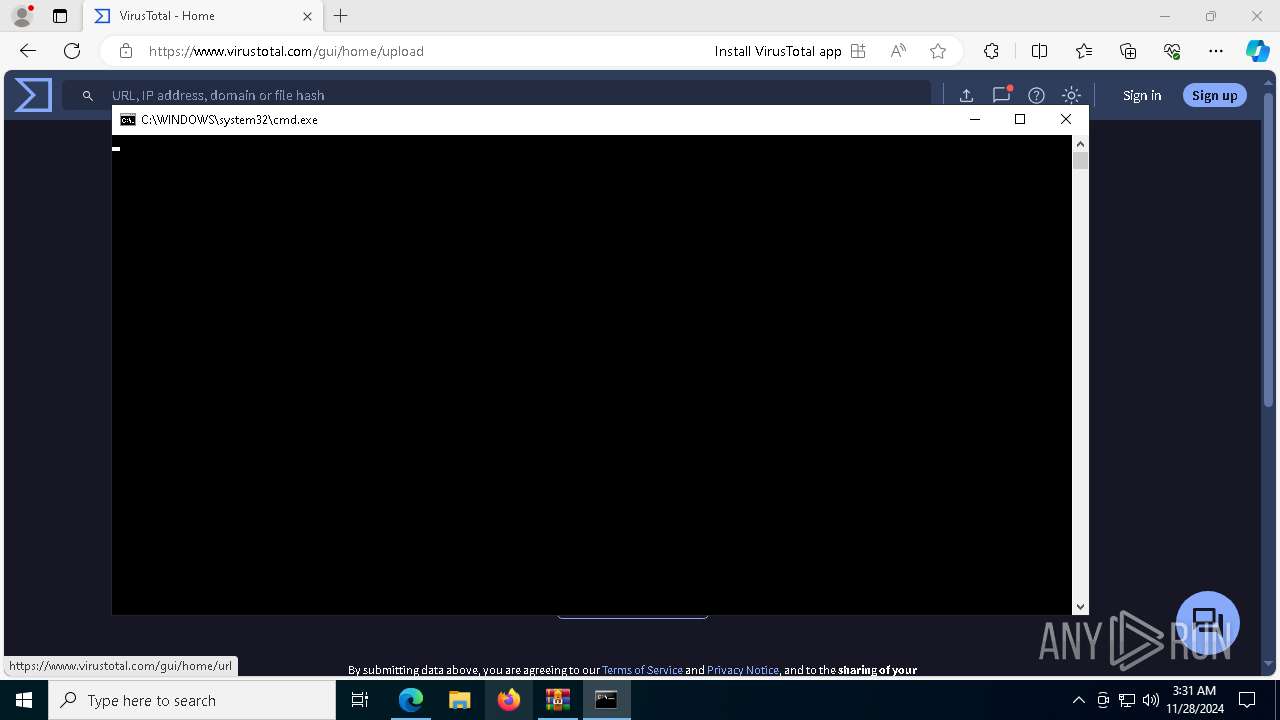Click the taskbar search box
Screen dimensions: 1280x720
pyautogui.click(x=192, y=700)
